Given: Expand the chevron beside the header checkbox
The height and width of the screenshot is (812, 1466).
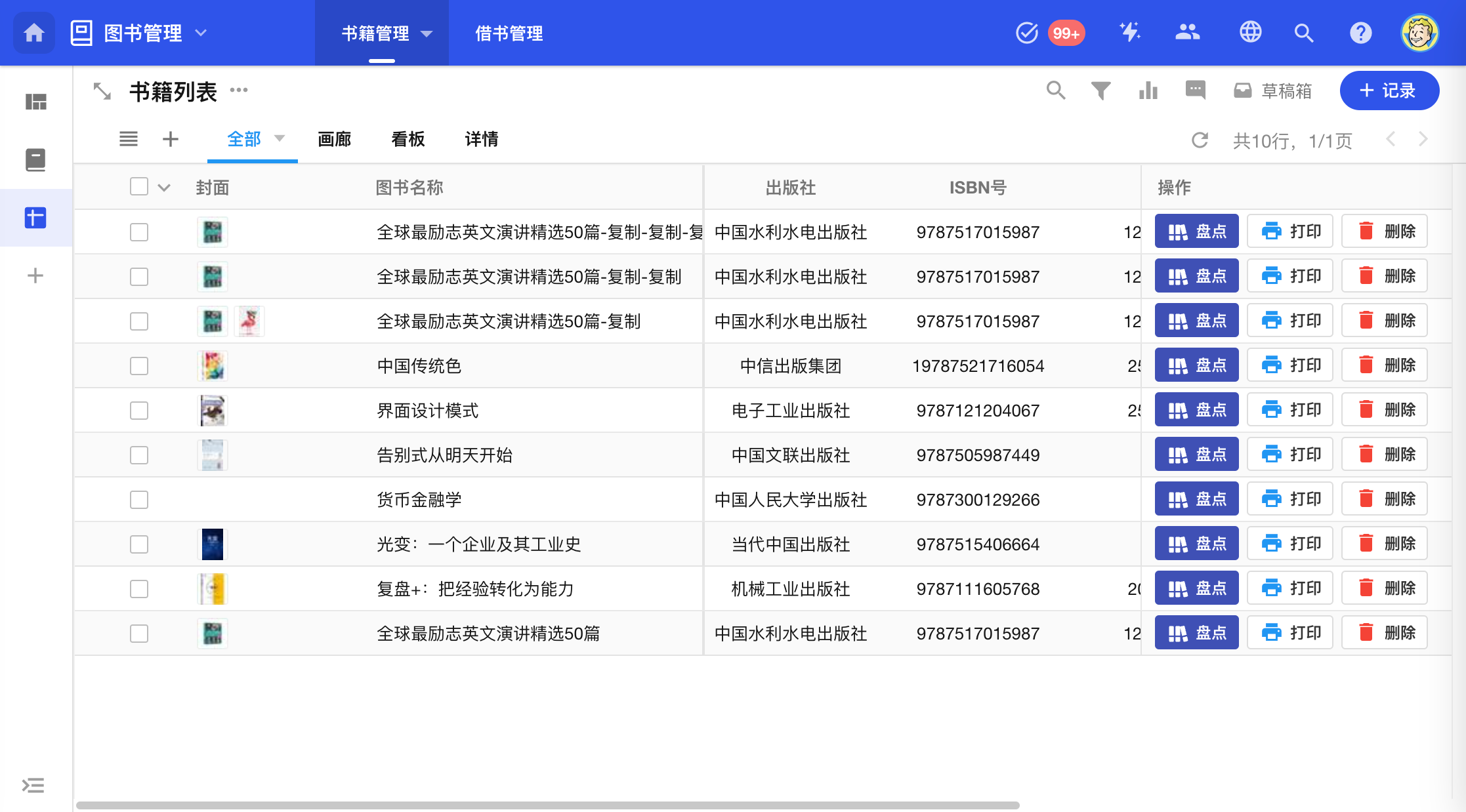Looking at the screenshot, I should point(164,188).
